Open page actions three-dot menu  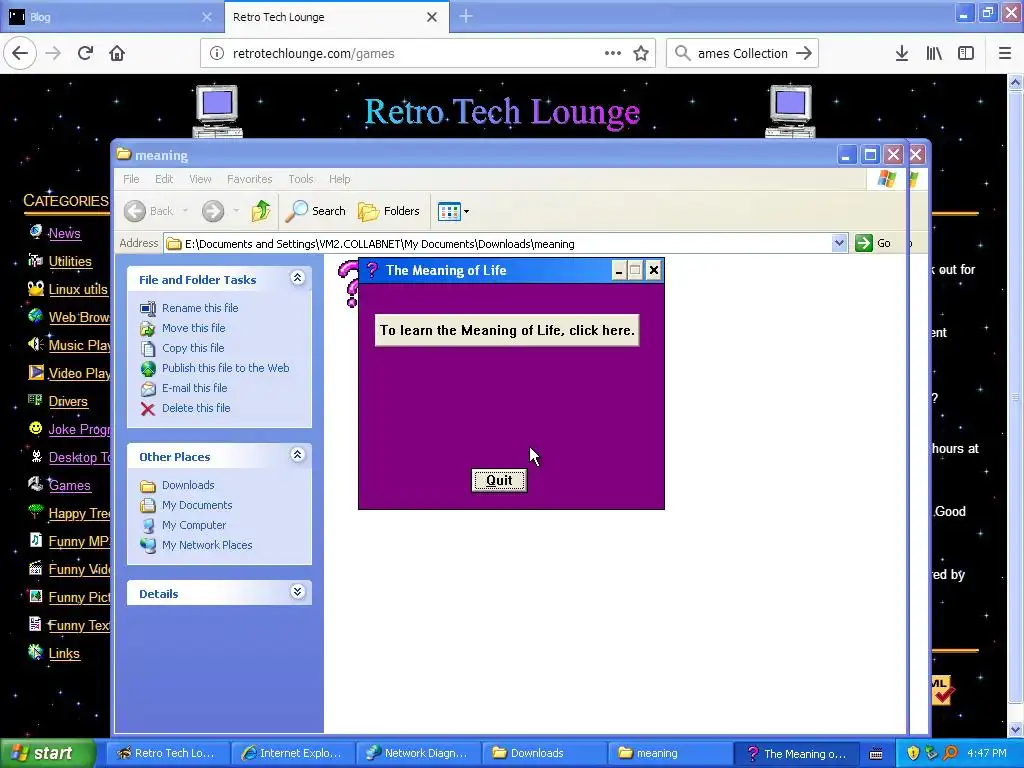click(x=613, y=53)
